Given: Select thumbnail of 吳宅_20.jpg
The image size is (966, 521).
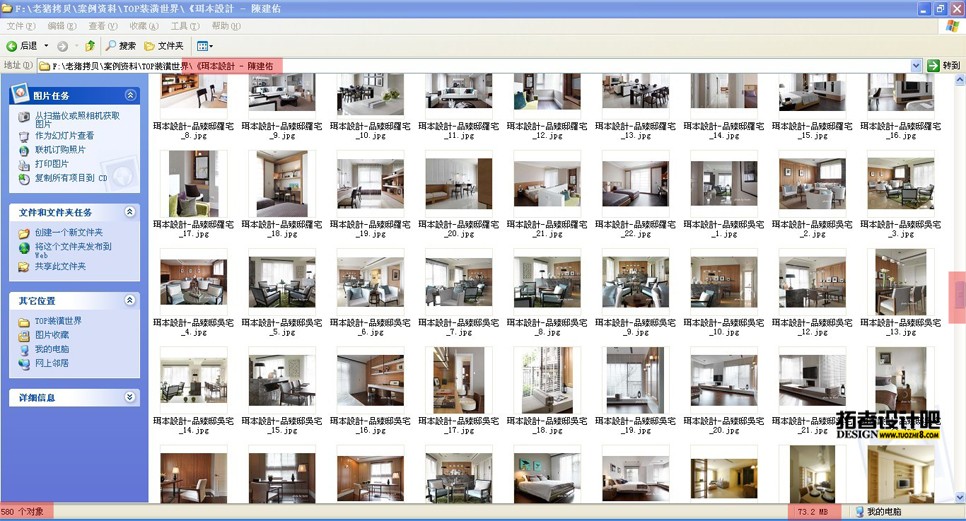Looking at the screenshot, I should (x=724, y=380).
